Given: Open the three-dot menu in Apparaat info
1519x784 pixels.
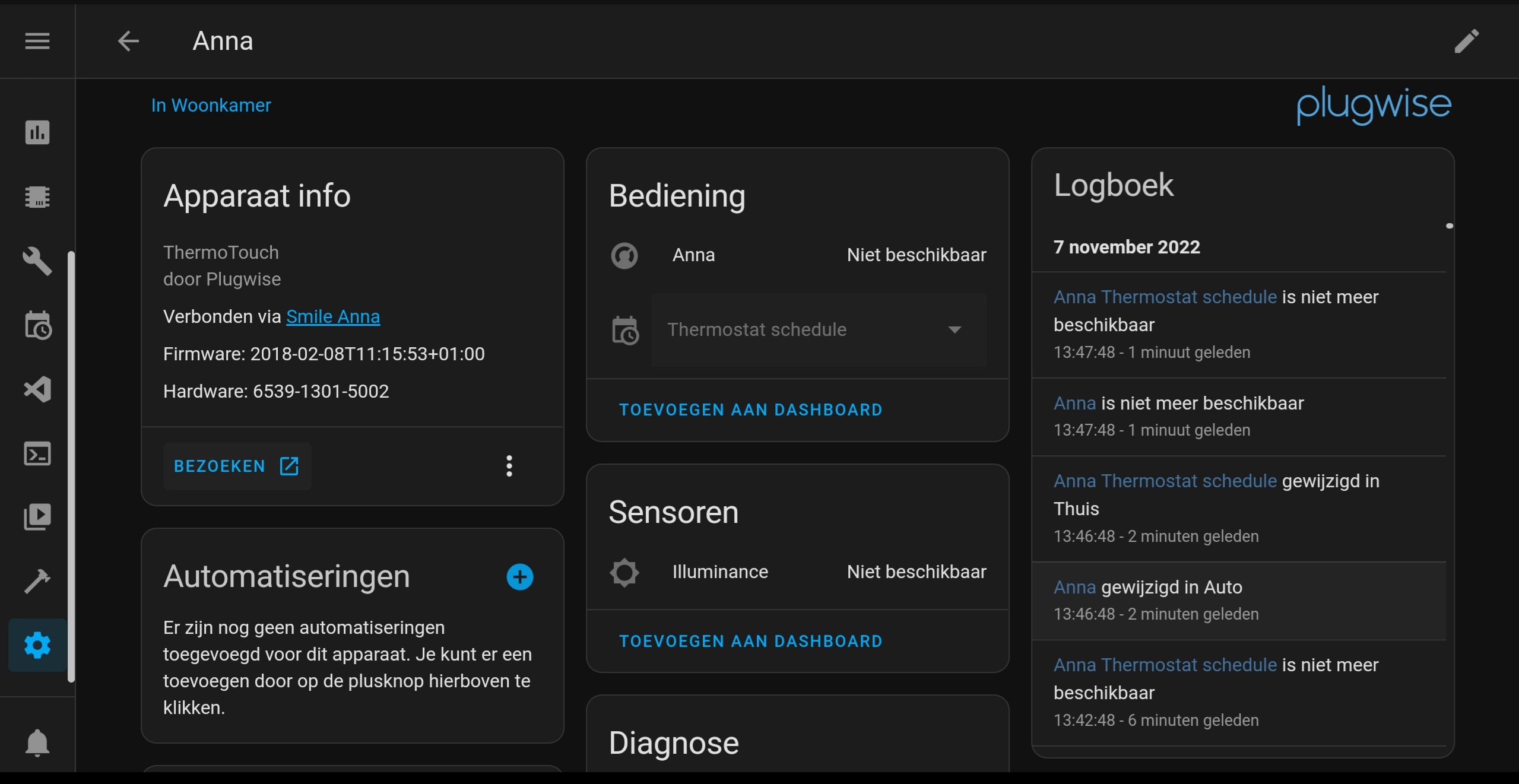Looking at the screenshot, I should pyautogui.click(x=509, y=466).
